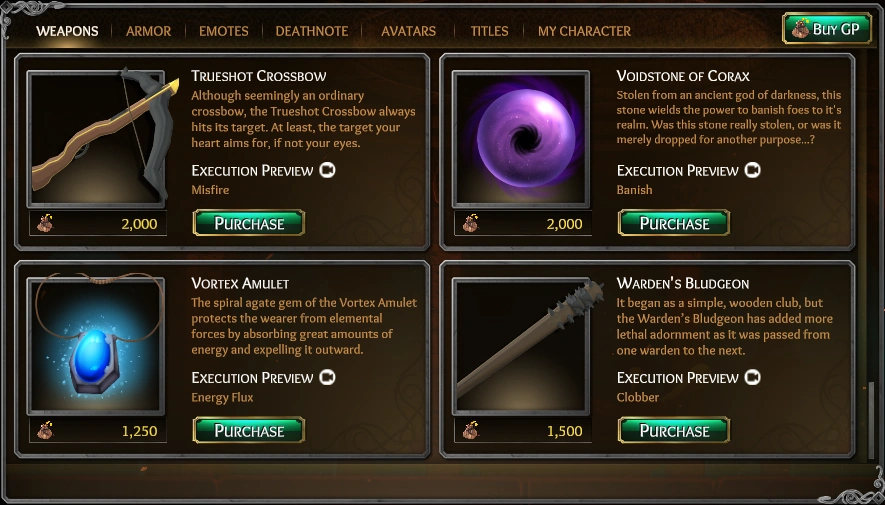
Task: Purchase the Trueshot Crossbow
Action: (x=249, y=223)
